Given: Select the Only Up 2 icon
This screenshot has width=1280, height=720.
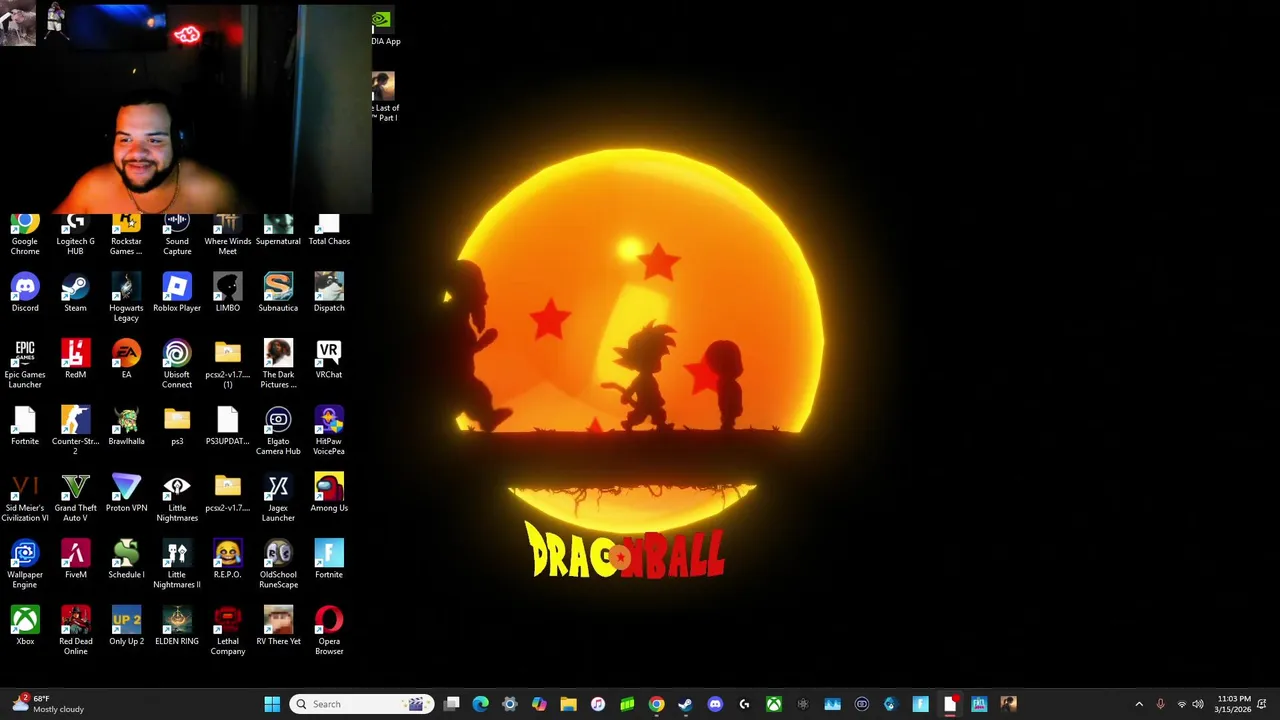Looking at the screenshot, I should coord(126,626).
